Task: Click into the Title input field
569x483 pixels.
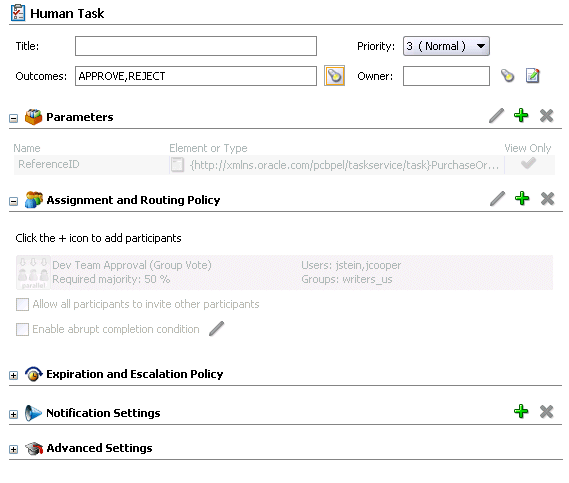Action: coord(196,46)
